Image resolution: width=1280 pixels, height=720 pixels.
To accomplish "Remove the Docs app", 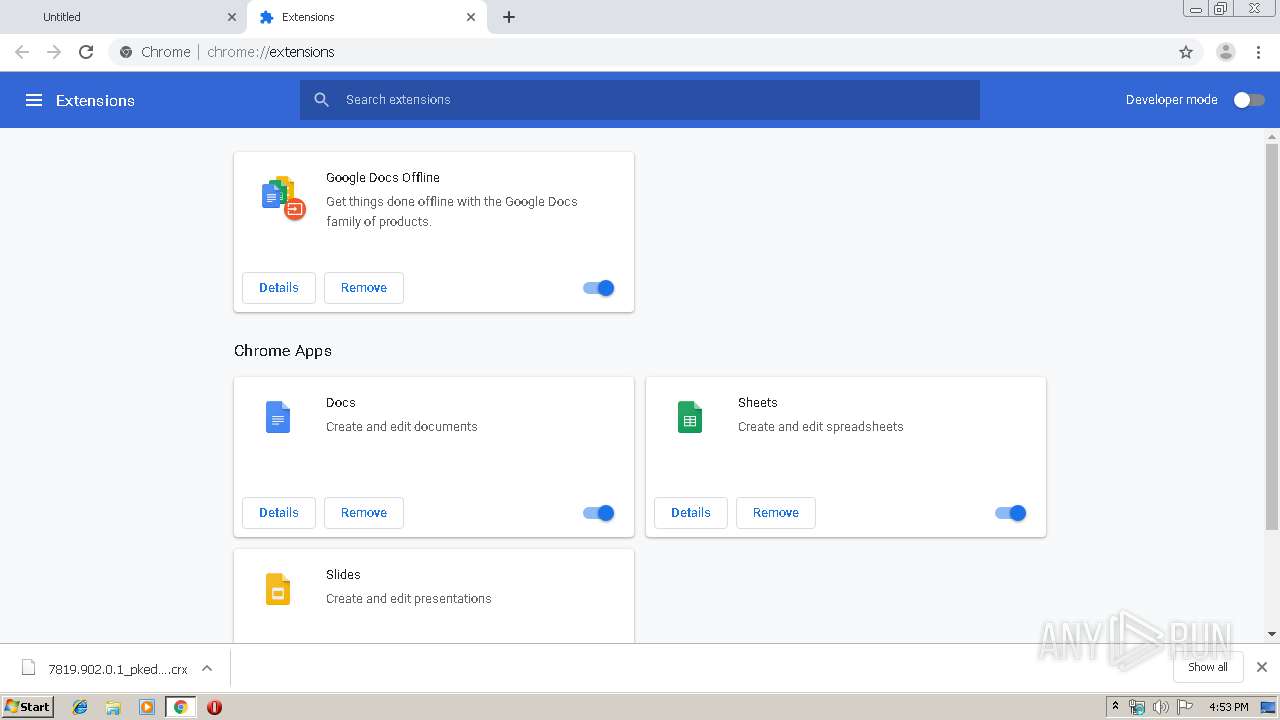I will point(364,513).
